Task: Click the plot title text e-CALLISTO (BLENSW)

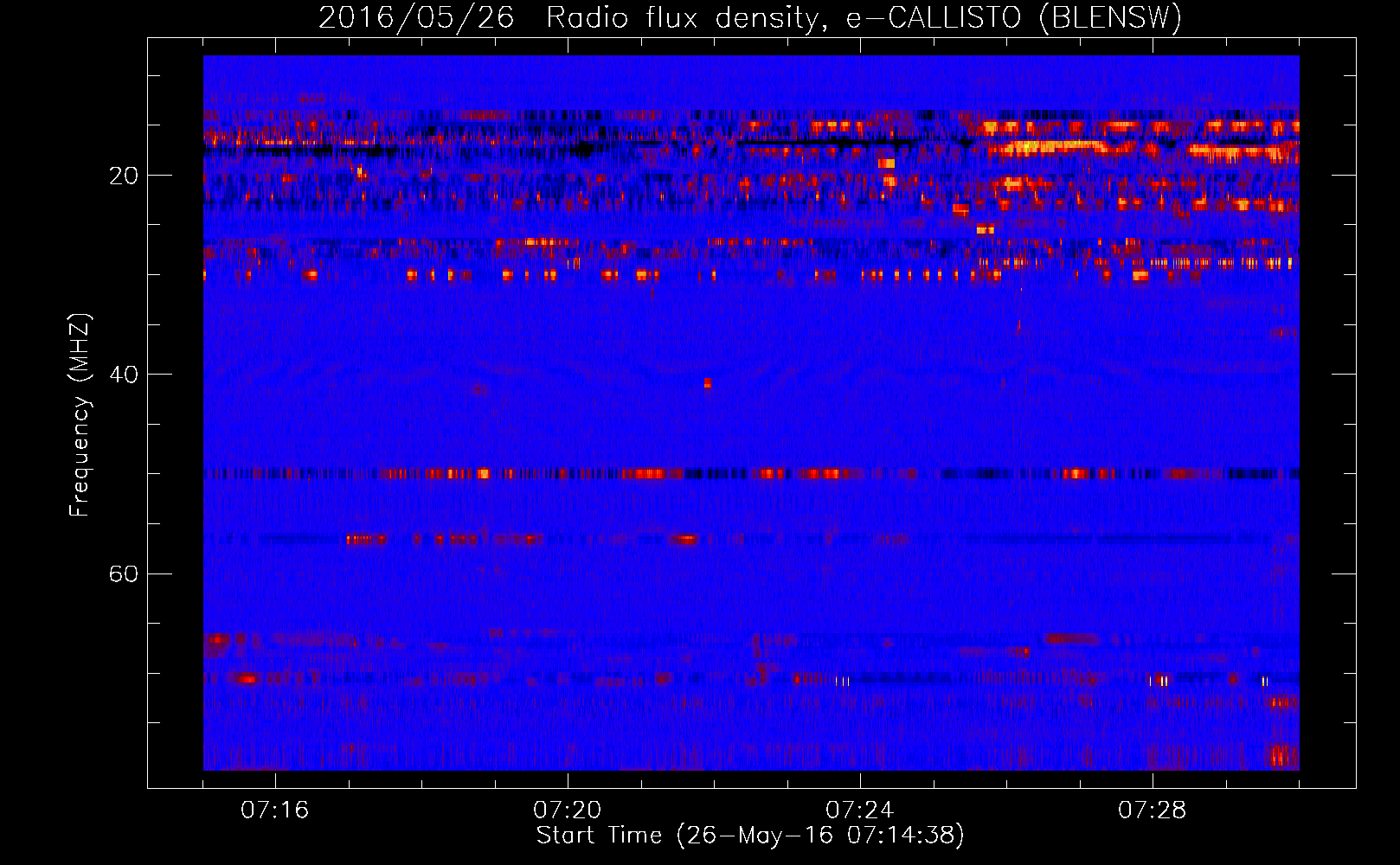Action: 1013,18
